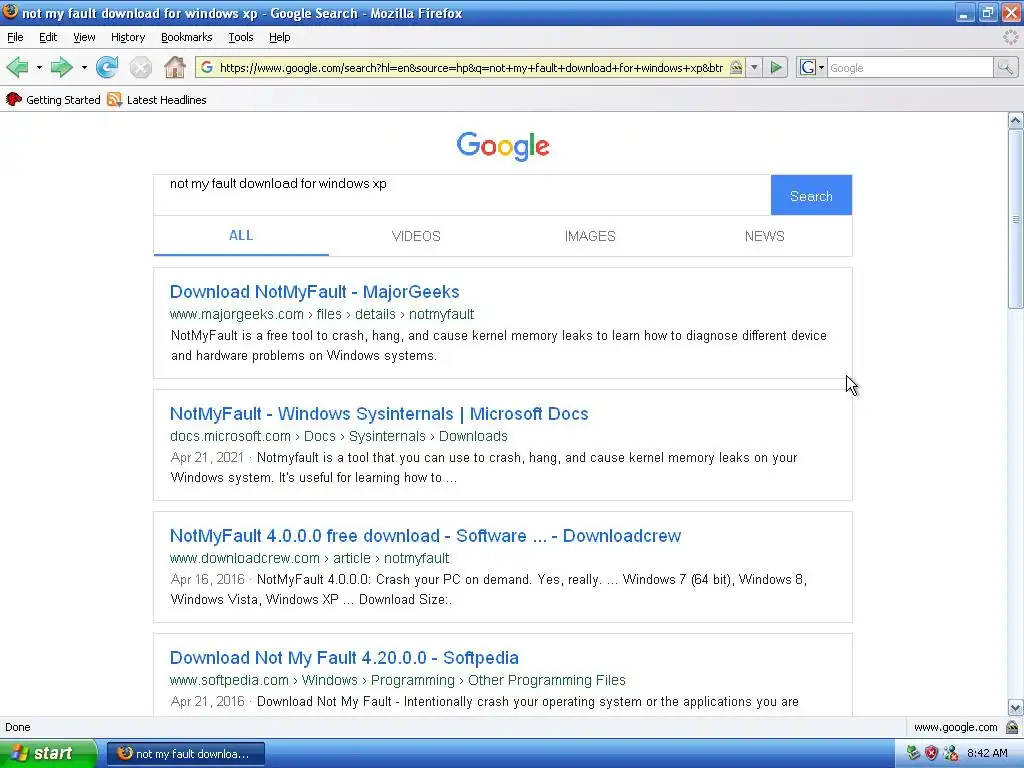Click the blue Search button

click(x=811, y=195)
